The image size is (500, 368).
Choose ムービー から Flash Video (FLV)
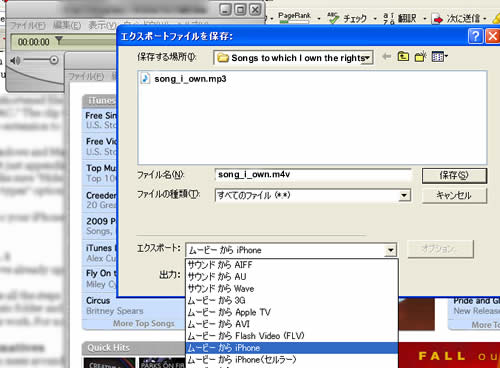point(292,336)
